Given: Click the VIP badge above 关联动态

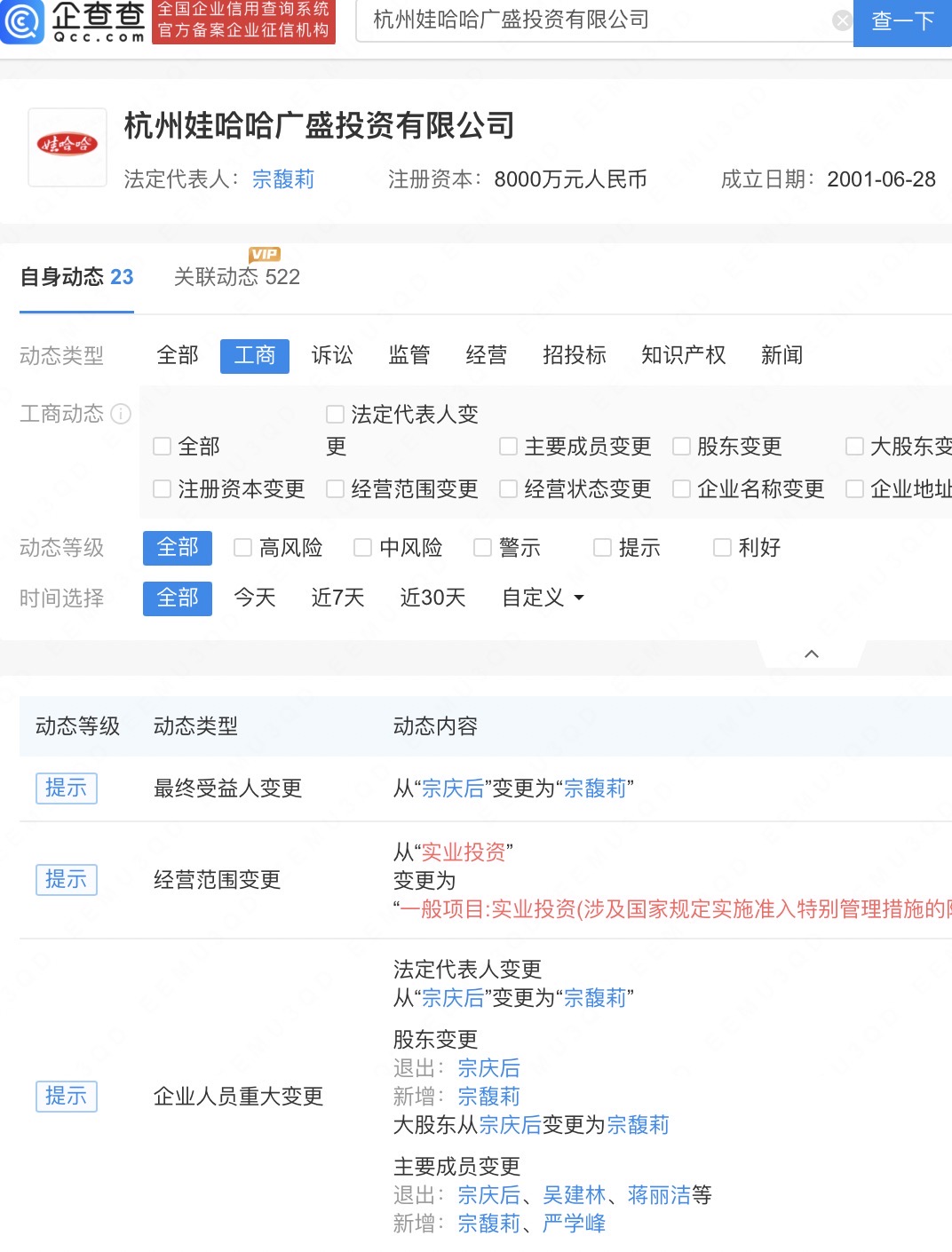Looking at the screenshot, I should pyautogui.click(x=265, y=255).
